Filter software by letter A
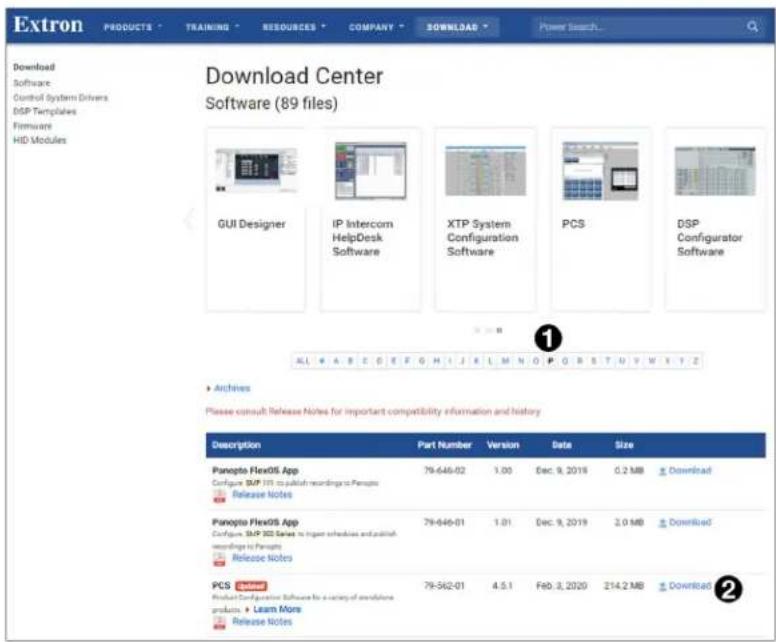The width and height of the screenshot is (776, 642). 337,361
